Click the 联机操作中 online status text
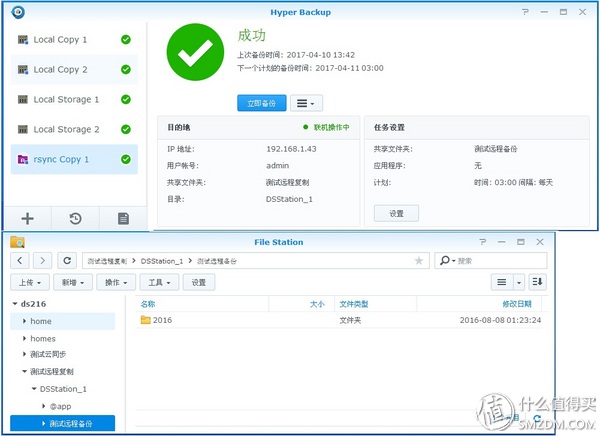The image size is (600, 436). [331, 127]
